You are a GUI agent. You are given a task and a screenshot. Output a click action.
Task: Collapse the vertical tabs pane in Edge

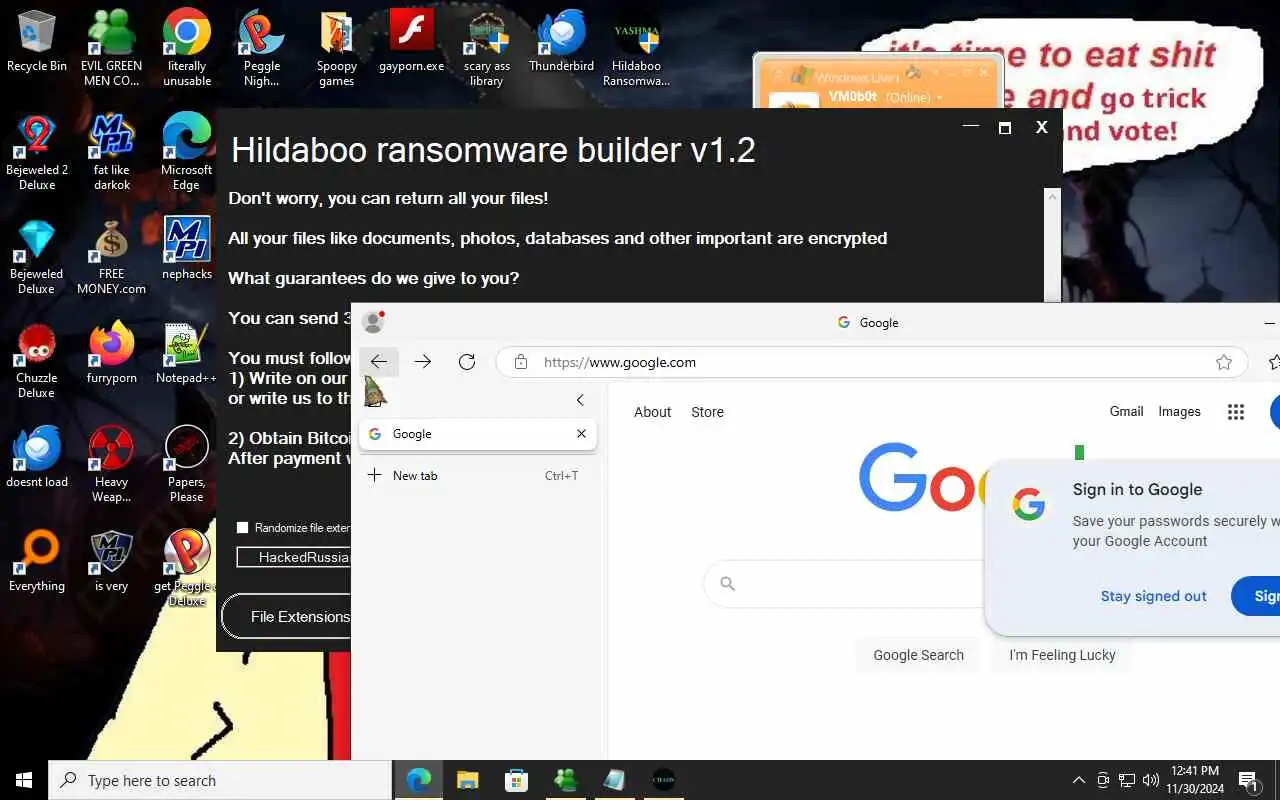coord(580,400)
